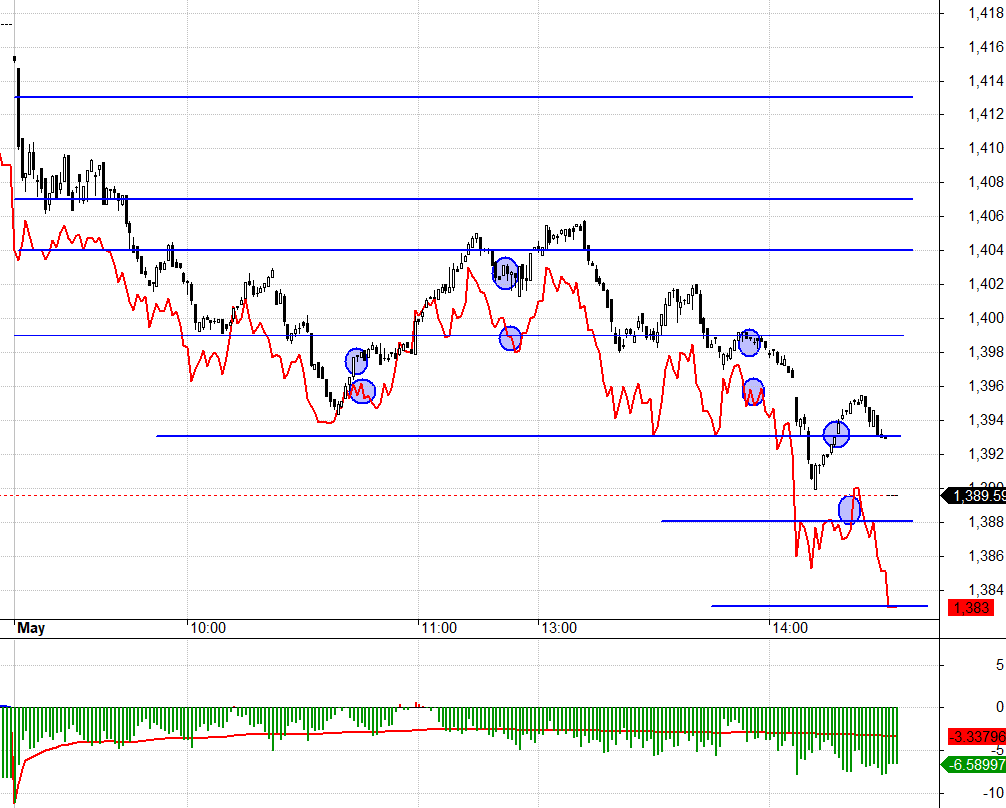Select the 10:00 time axis label

click(x=208, y=628)
